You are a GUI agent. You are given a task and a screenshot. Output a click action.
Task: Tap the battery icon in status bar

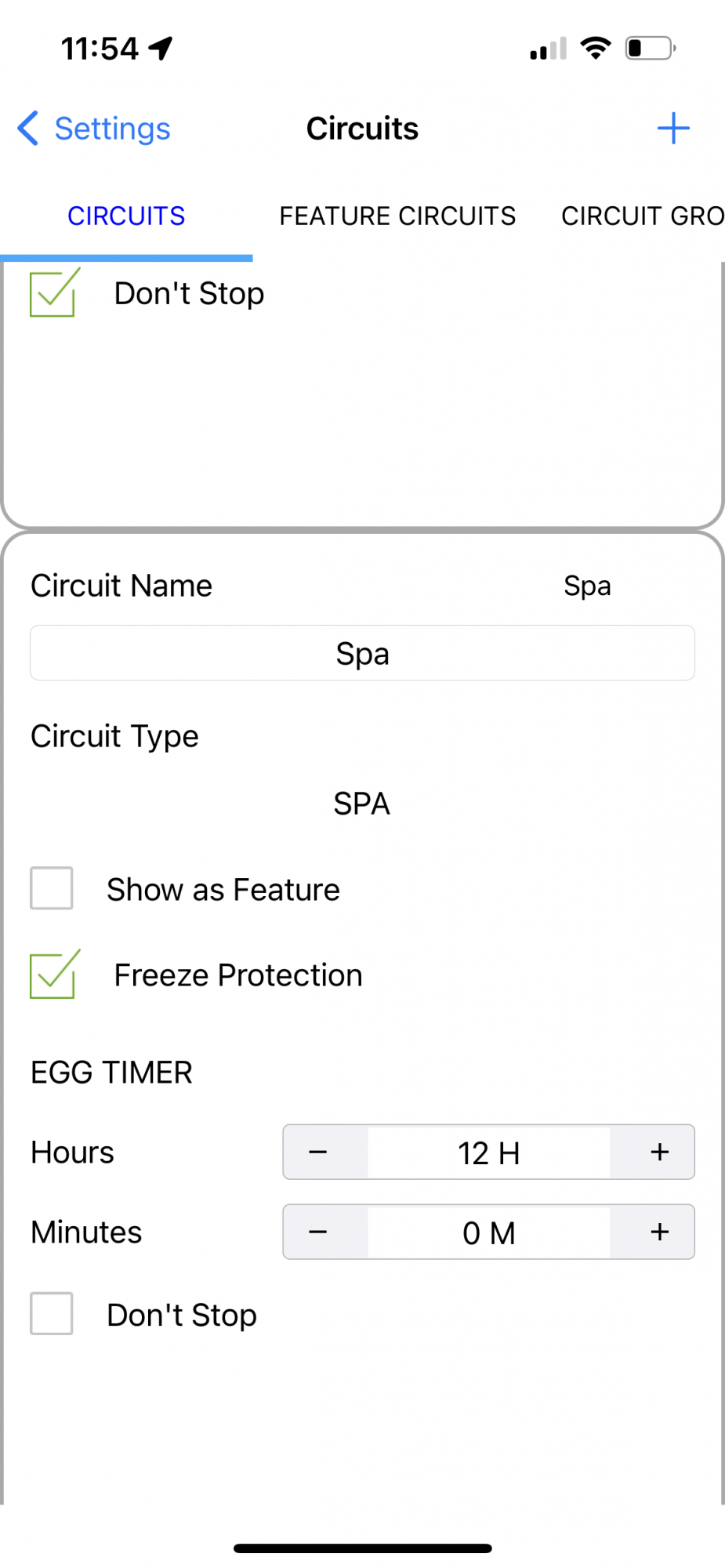point(651,49)
